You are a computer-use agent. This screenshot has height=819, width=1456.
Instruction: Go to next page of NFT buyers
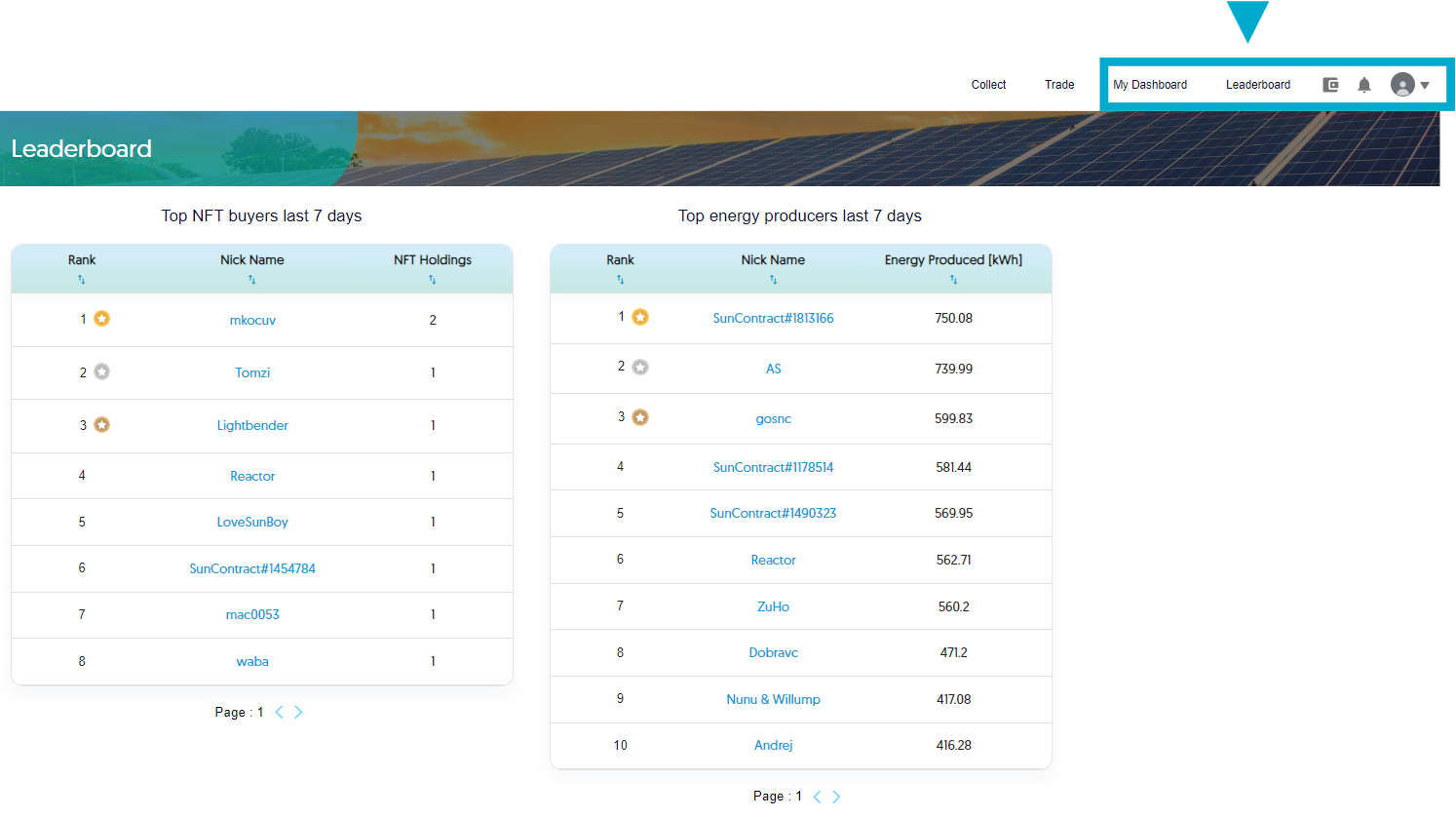[298, 712]
